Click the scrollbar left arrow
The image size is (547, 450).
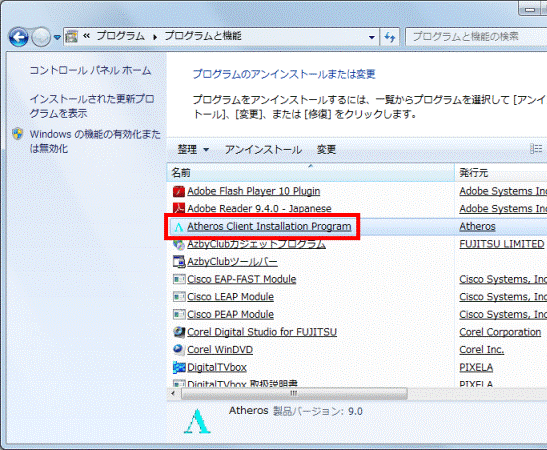coord(173,393)
